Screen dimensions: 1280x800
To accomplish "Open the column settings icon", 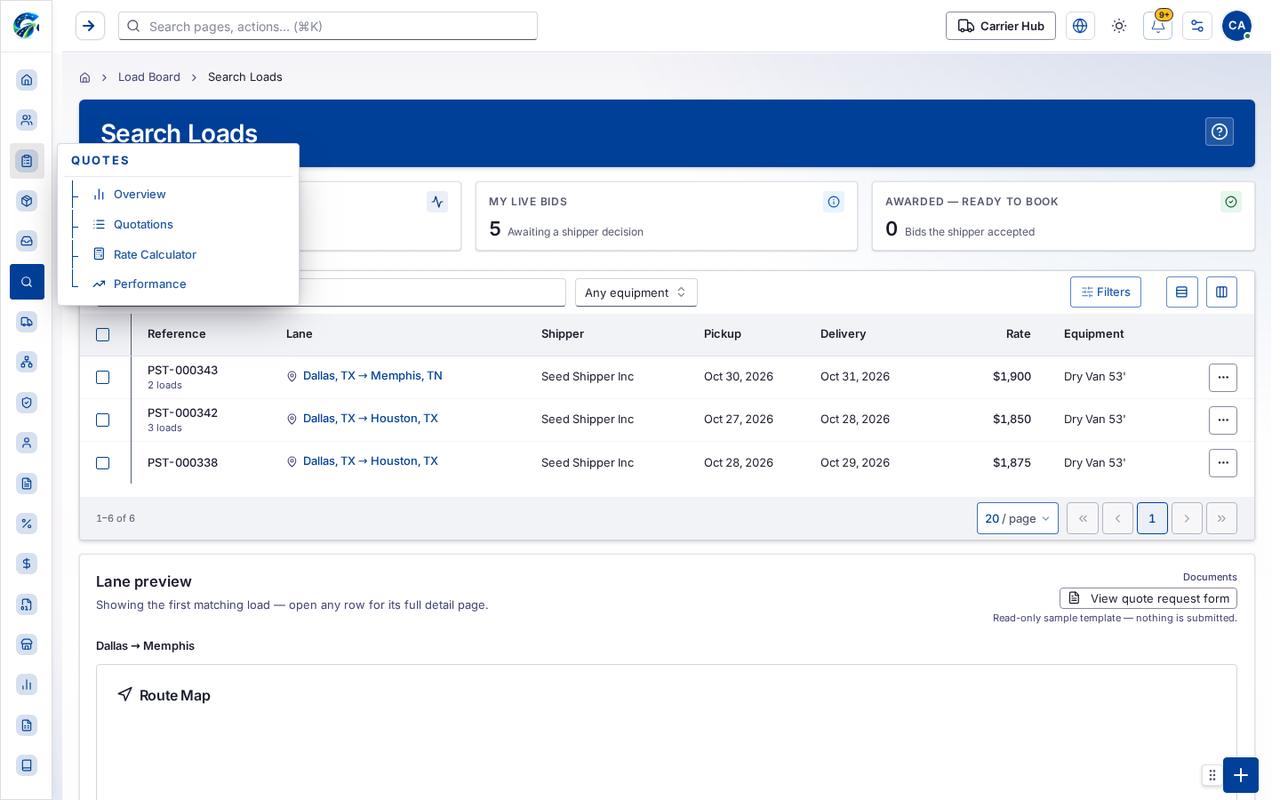I will point(1222,292).
